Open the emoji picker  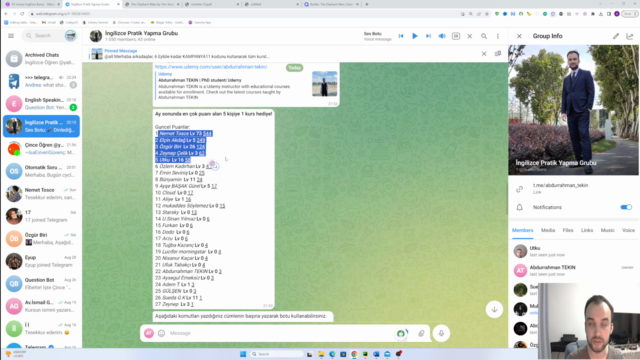click(162, 333)
